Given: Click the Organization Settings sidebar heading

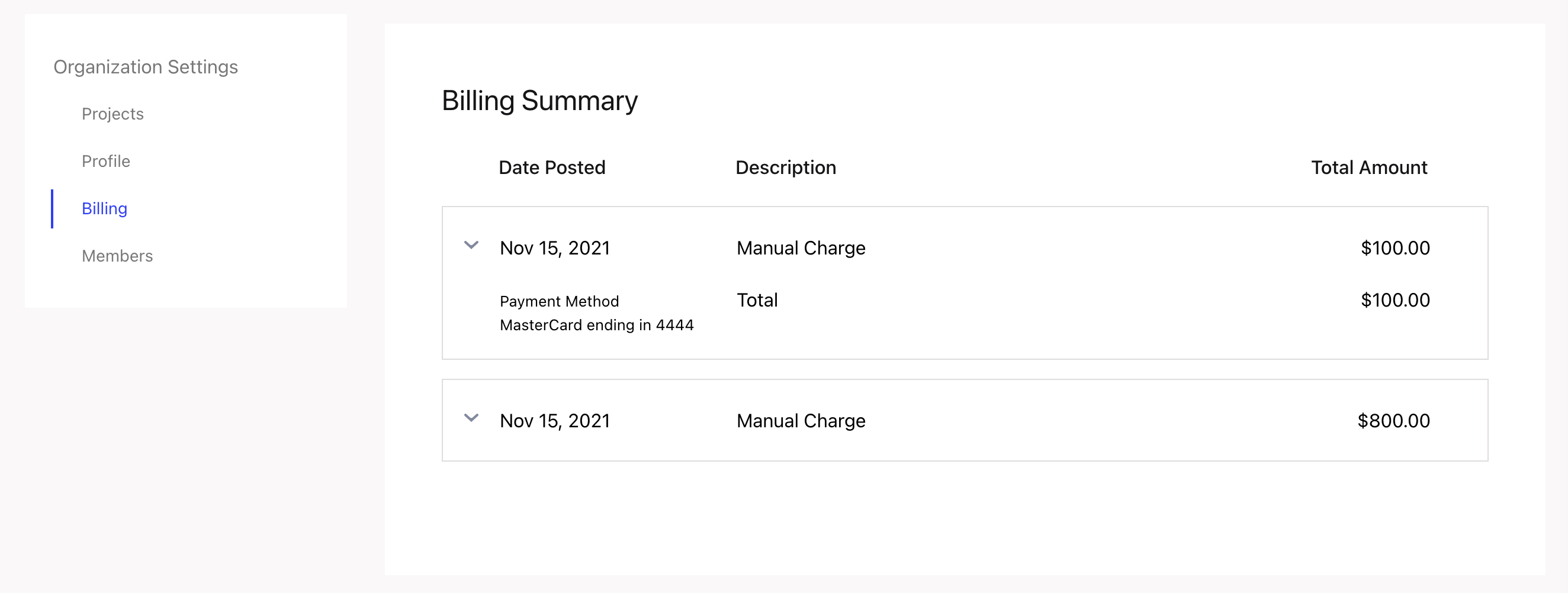Looking at the screenshot, I should (146, 67).
